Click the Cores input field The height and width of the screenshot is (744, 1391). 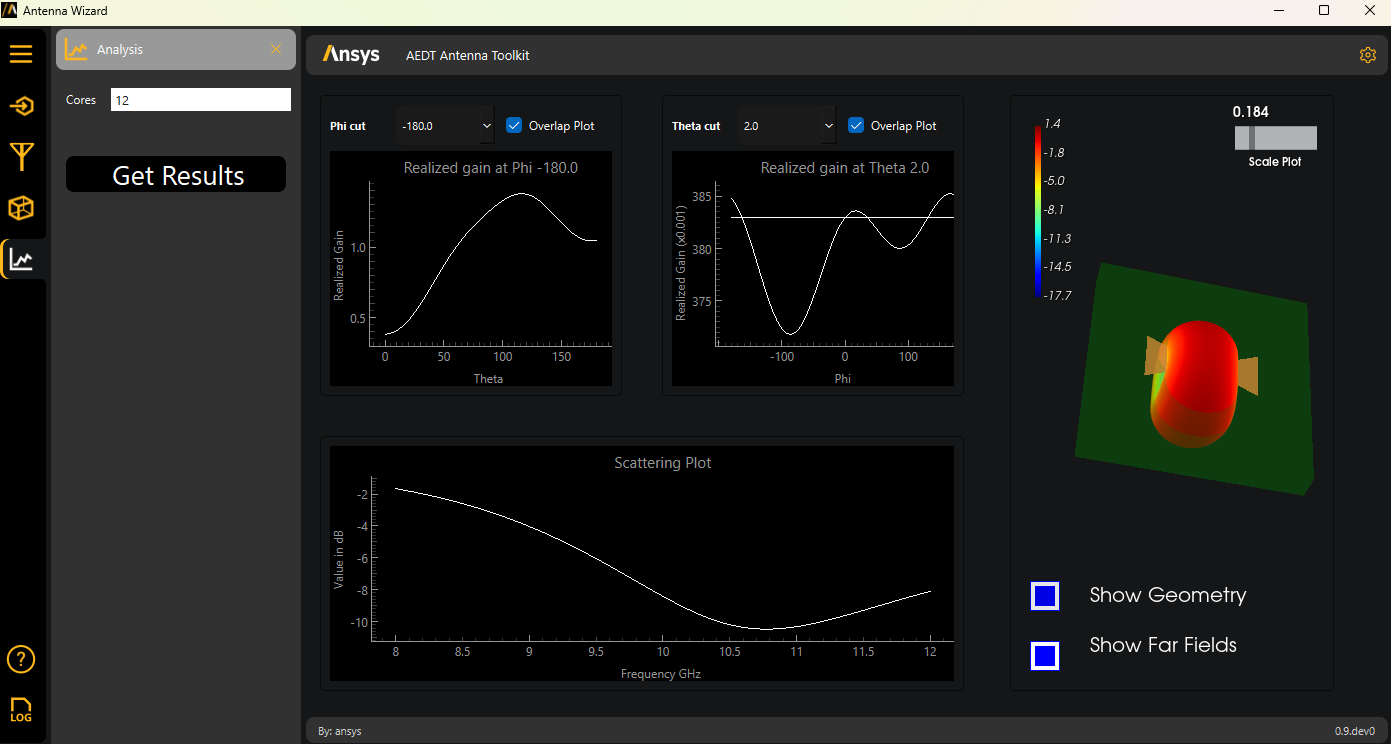tap(201, 100)
